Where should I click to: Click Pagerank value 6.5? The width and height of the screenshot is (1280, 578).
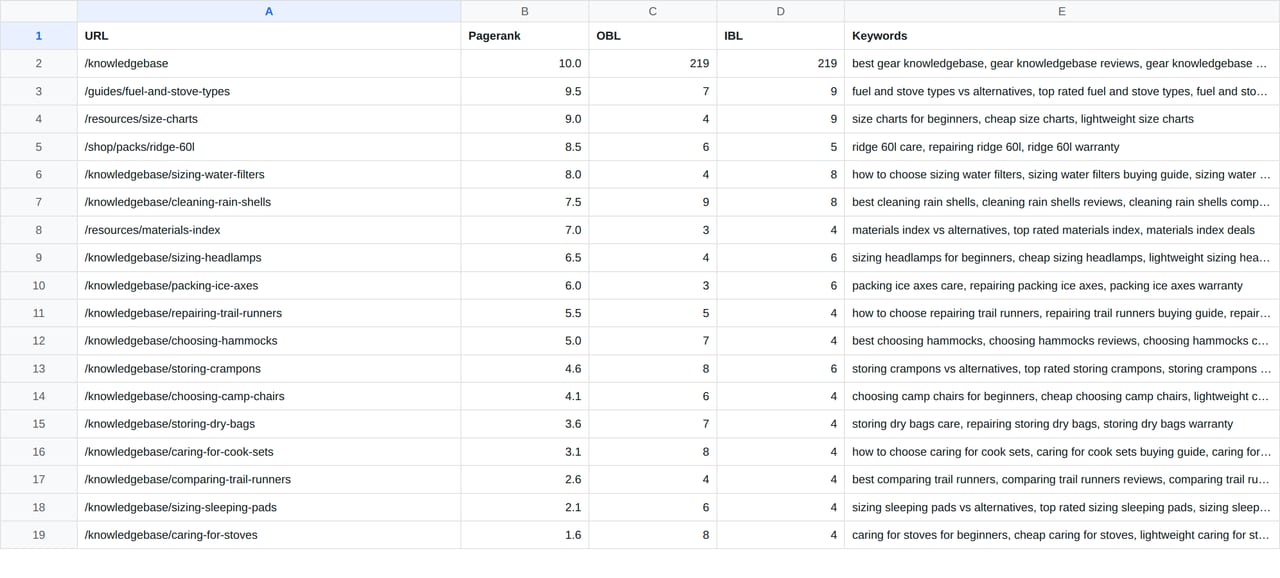(525, 258)
